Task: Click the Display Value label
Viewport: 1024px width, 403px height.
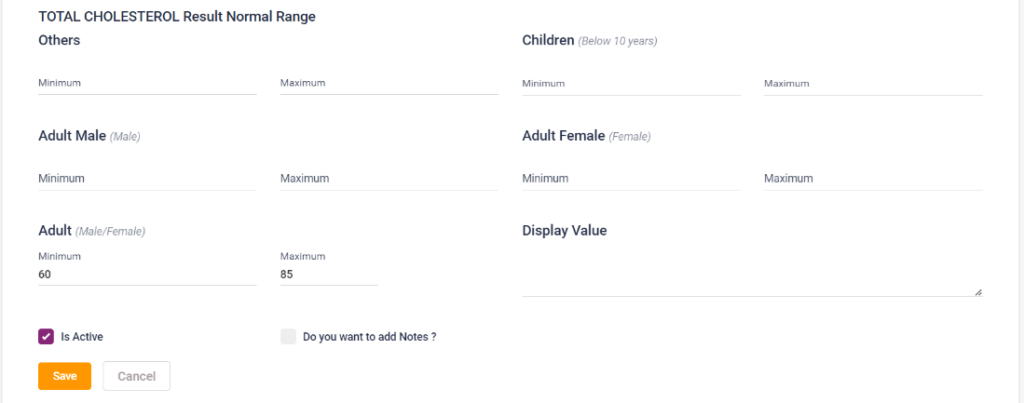Action: click(x=564, y=231)
